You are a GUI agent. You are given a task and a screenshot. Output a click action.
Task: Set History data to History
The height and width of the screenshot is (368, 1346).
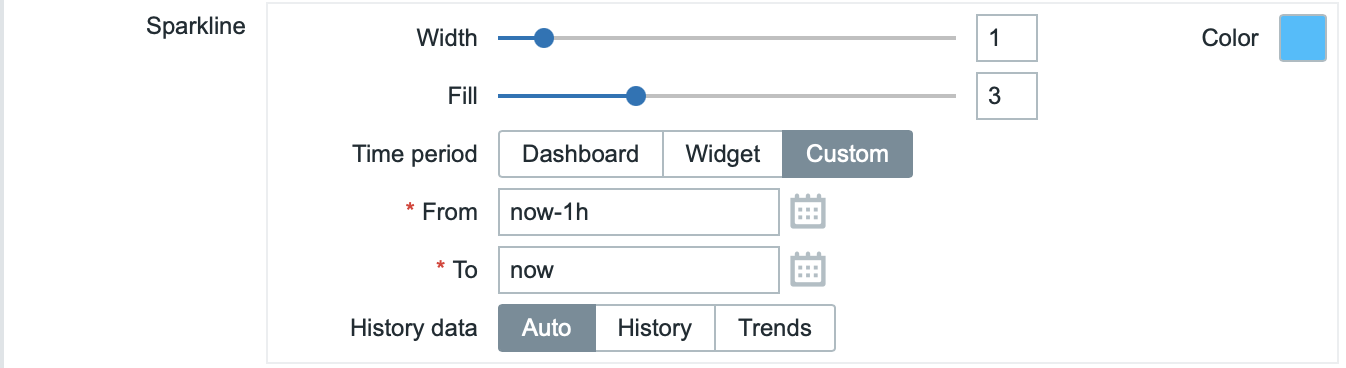655,328
